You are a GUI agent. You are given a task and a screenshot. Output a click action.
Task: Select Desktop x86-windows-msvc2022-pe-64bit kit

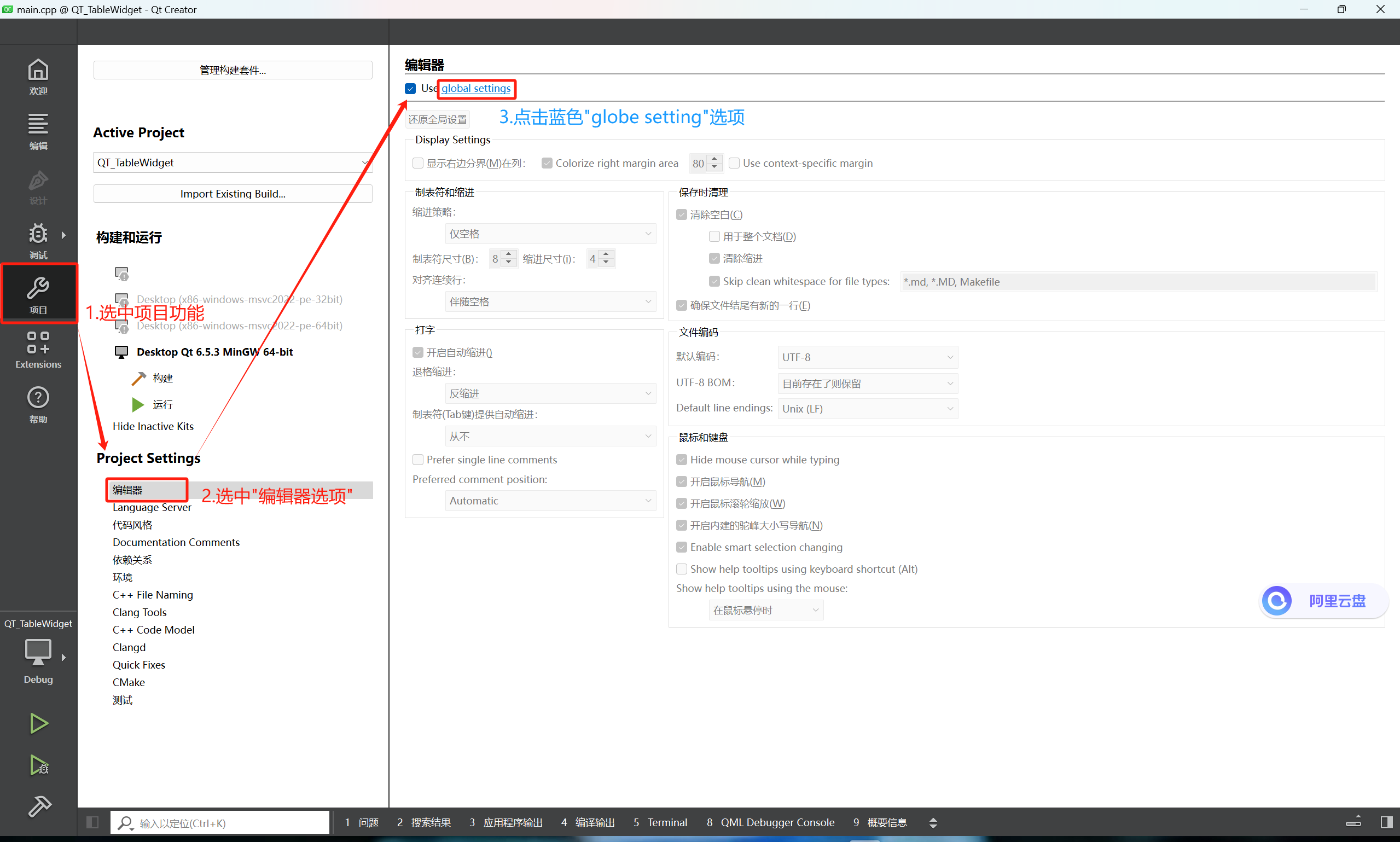click(x=239, y=326)
